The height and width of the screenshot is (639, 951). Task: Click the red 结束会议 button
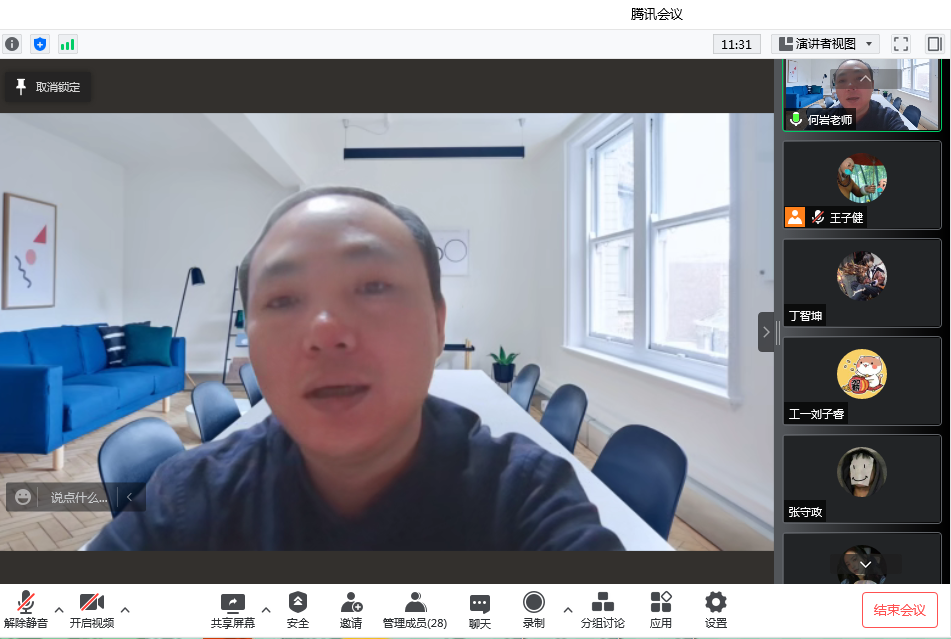[899, 610]
